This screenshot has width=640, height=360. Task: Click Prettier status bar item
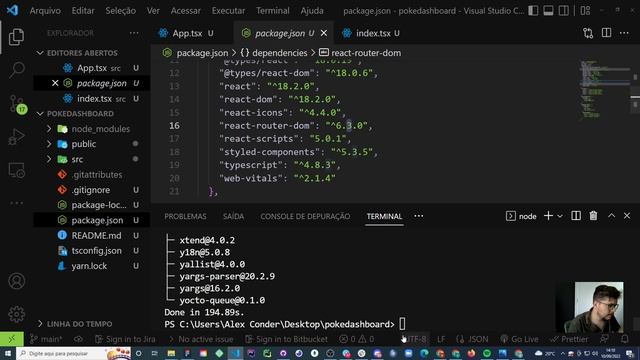569,339
